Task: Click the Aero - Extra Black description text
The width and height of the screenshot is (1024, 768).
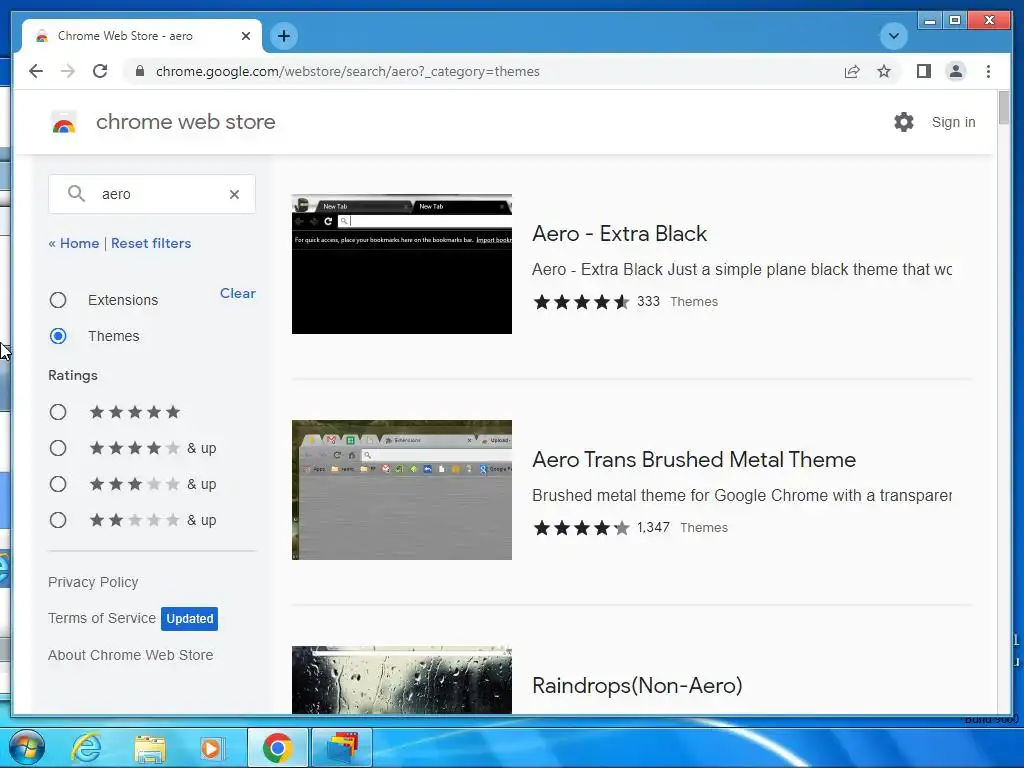Action: [742, 270]
